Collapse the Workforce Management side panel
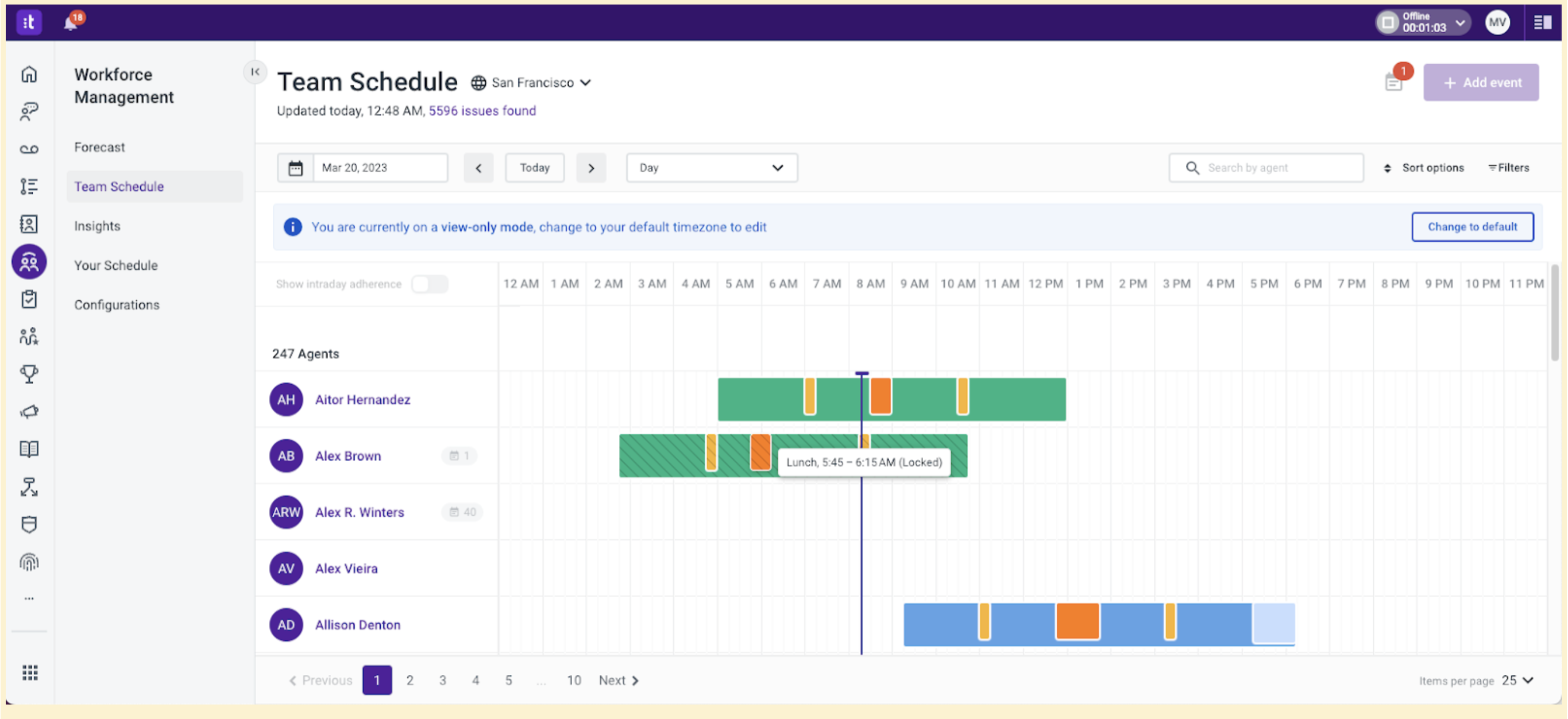Screen dimensions: 1568x719 click(256, 72)
